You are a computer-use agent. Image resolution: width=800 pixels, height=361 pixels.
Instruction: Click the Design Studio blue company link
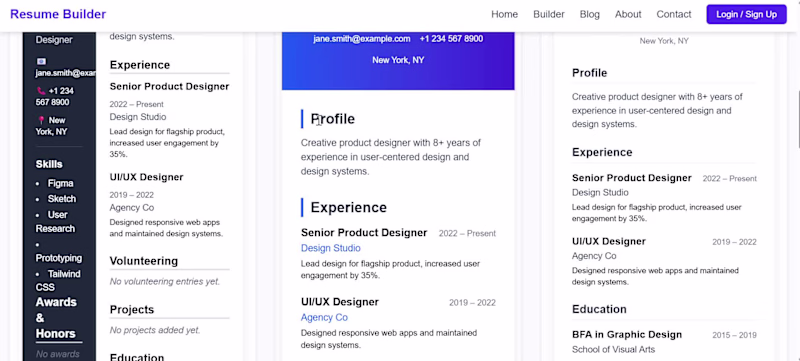tap(331, 248)
